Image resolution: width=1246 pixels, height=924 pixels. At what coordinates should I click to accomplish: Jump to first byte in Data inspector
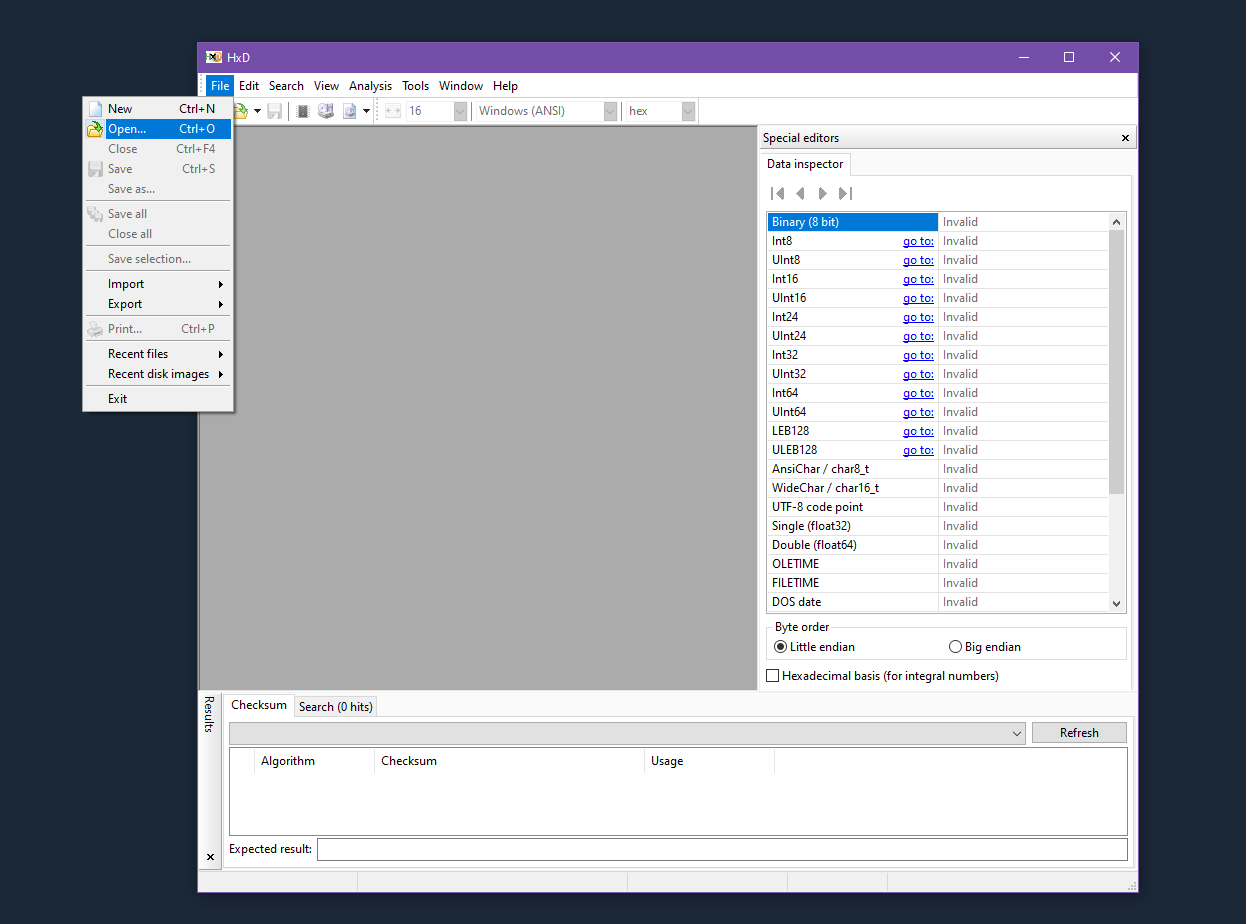(x=777, y=193)
